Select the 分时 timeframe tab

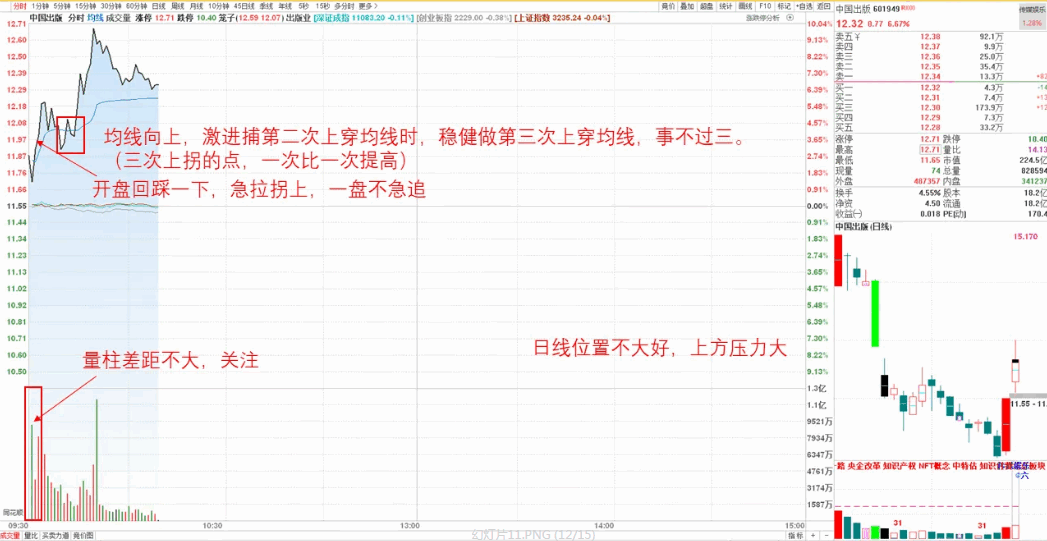coord(20,6)
